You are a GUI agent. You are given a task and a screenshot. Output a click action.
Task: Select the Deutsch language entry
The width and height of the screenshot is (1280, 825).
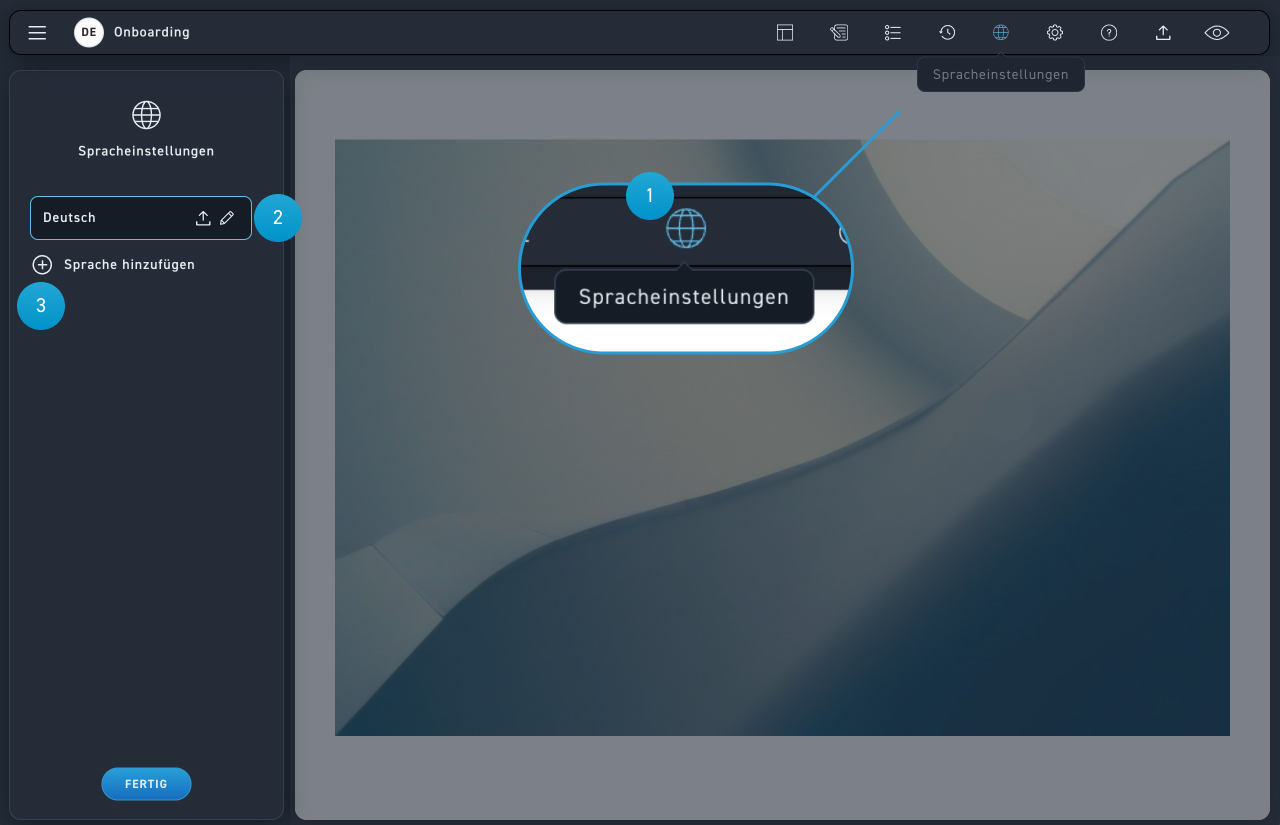click(x=100, y=218)
